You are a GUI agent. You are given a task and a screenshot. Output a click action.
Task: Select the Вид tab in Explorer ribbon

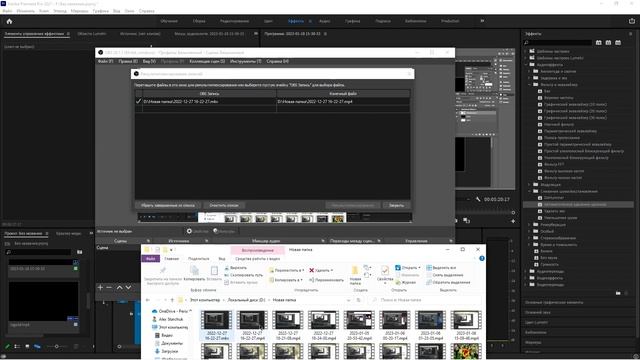tap(222, 259)
